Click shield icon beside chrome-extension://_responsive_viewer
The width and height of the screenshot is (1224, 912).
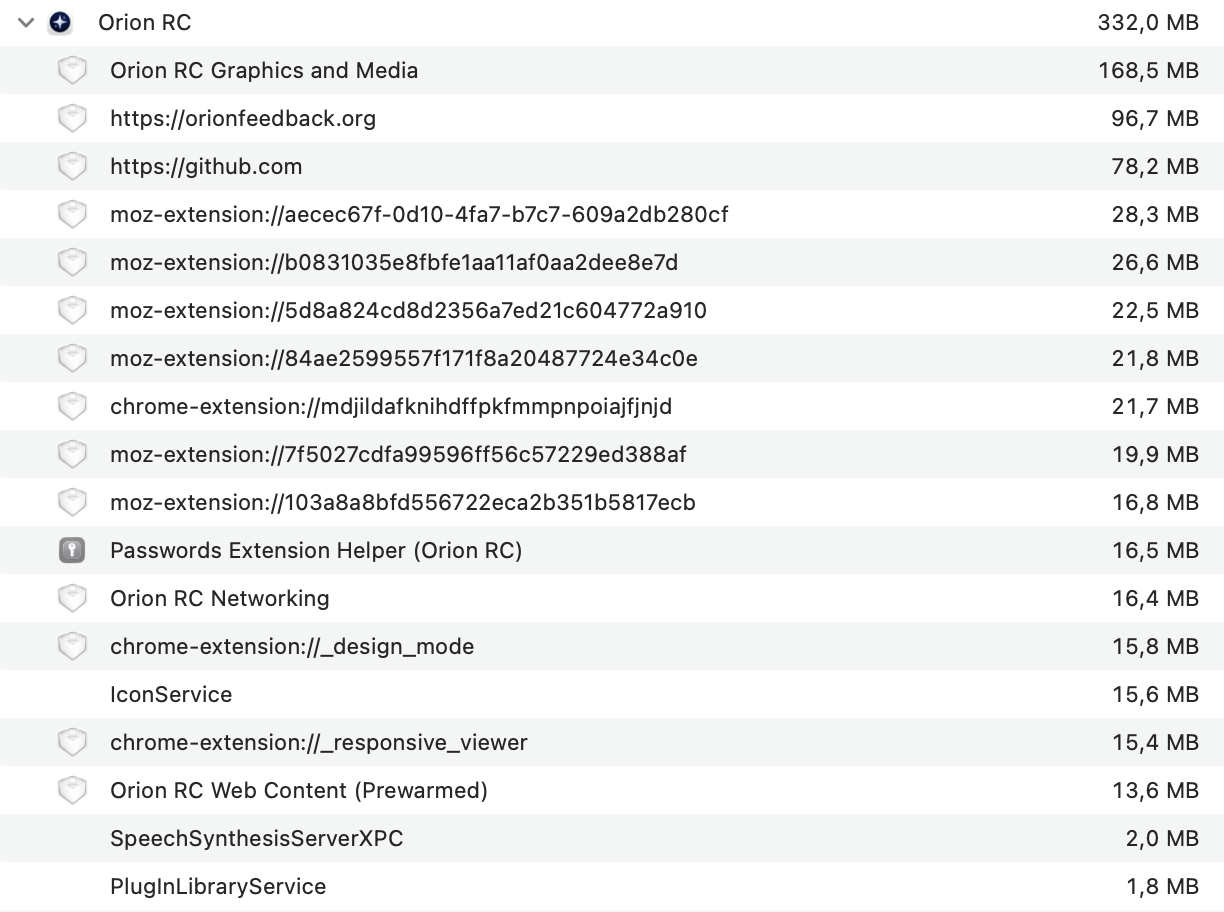[72, 742]
